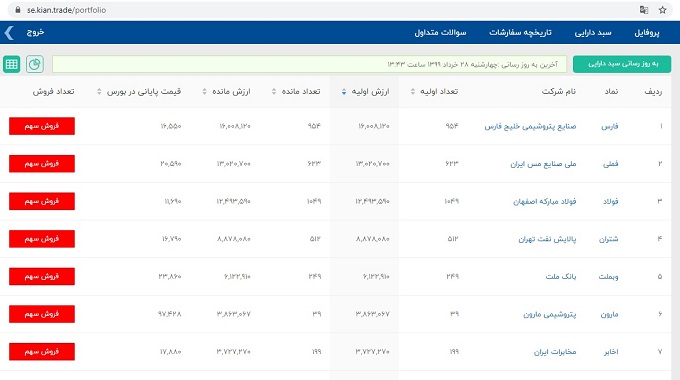Click the نام شرکت column header
The height and width of the screenshot is (380, 680).
(x=559, y=92)
